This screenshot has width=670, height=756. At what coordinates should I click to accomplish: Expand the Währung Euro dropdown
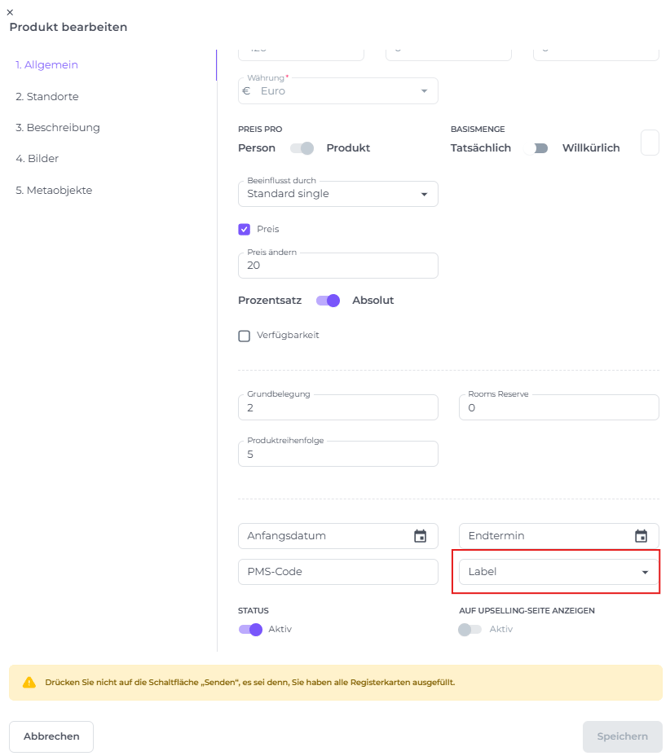(x=338, y=91)
